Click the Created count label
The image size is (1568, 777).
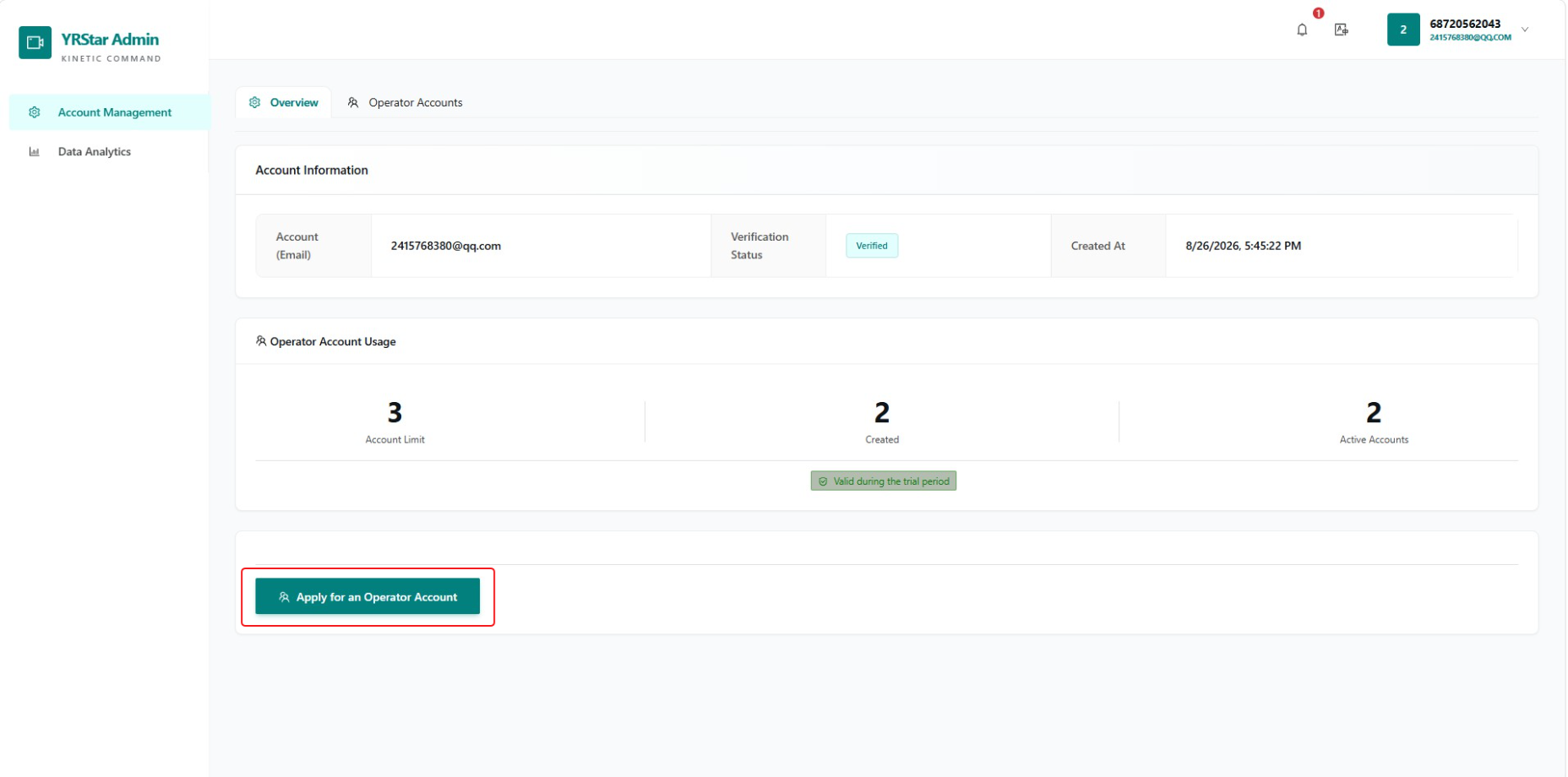(882, 439)
